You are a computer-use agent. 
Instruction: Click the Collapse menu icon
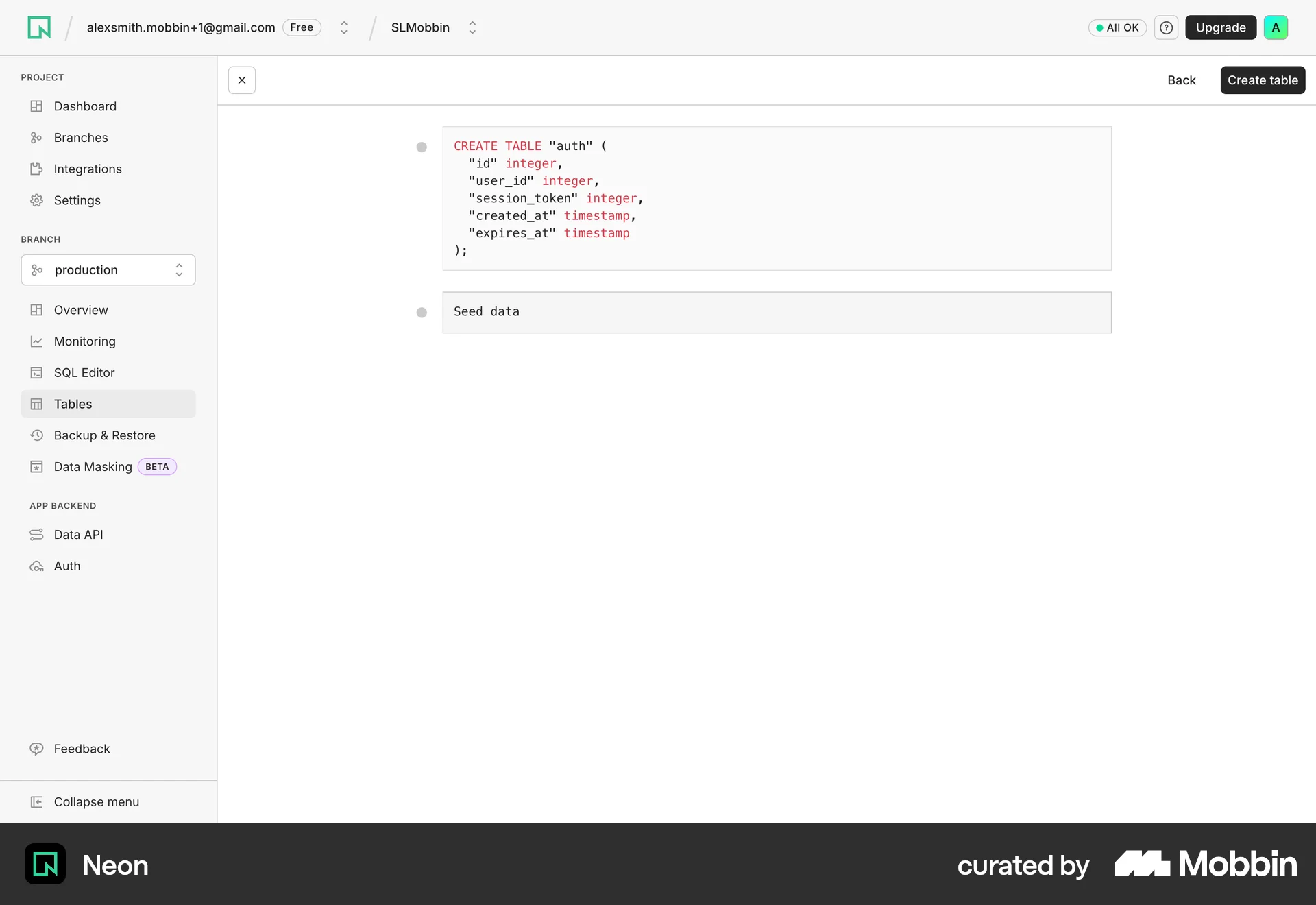click(36, 802)
